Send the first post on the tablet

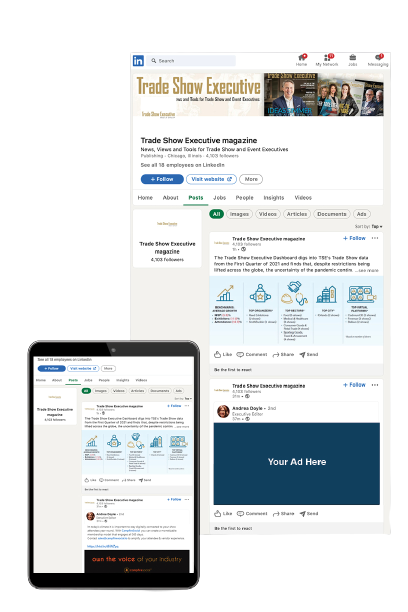[144, 480]
